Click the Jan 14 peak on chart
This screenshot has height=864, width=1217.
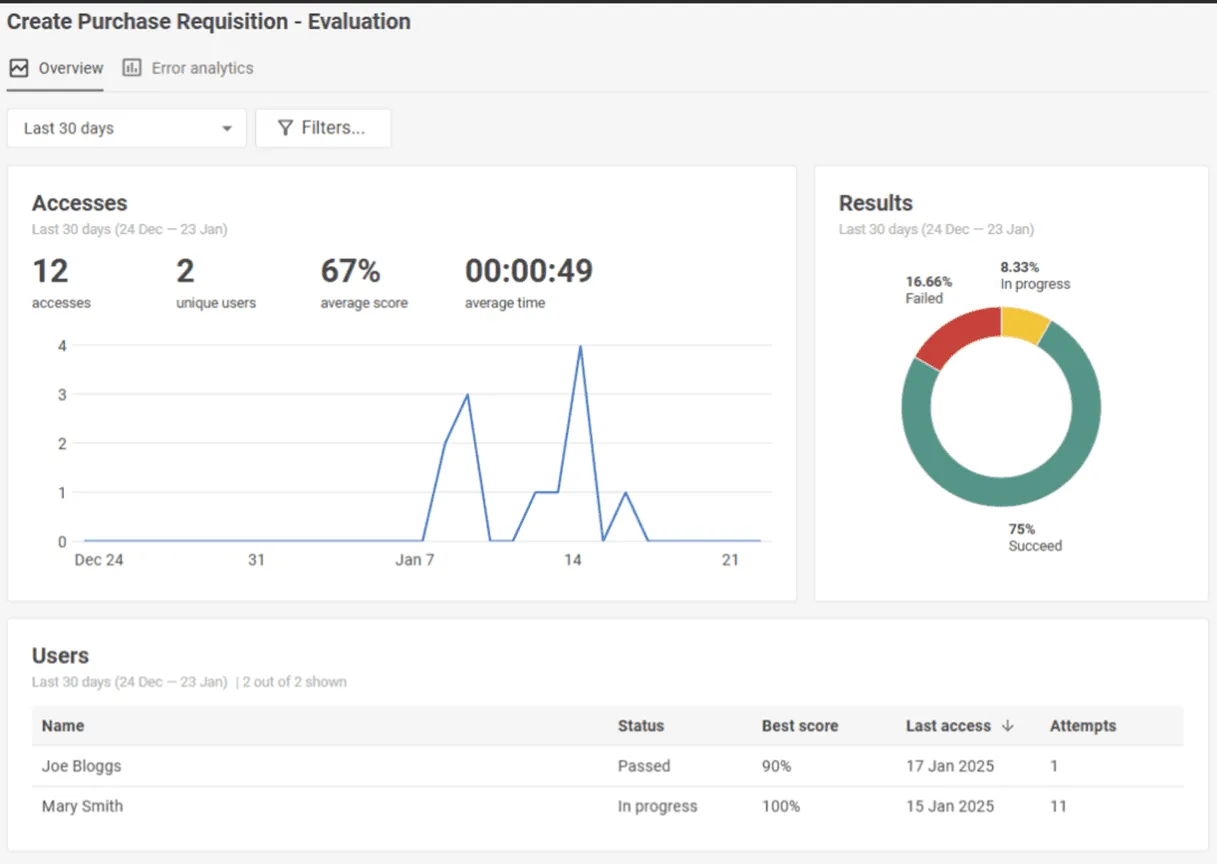[x=580, y=346]
